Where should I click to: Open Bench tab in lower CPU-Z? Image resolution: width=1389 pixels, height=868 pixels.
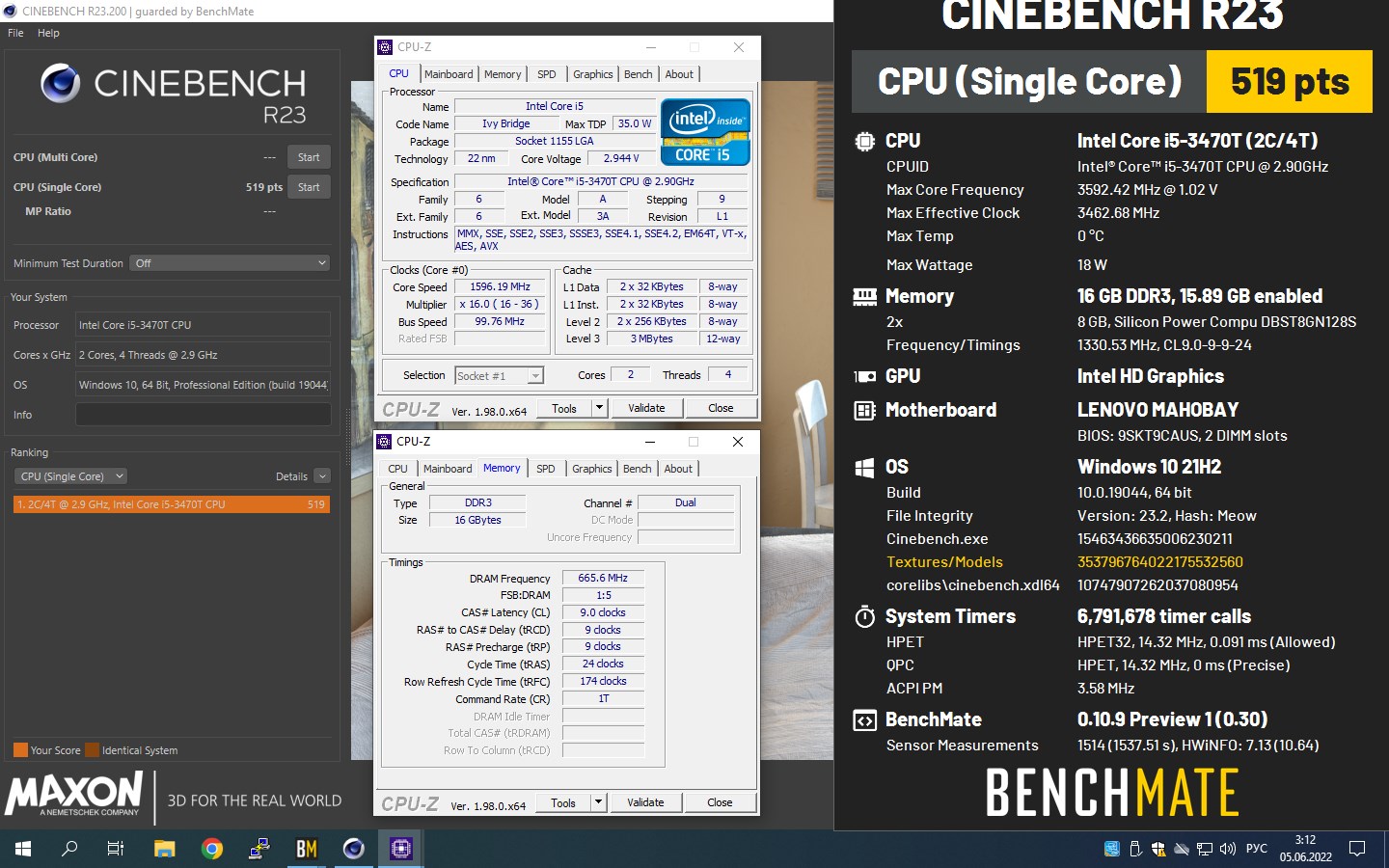pyautogui.click(x=638, y=469)
